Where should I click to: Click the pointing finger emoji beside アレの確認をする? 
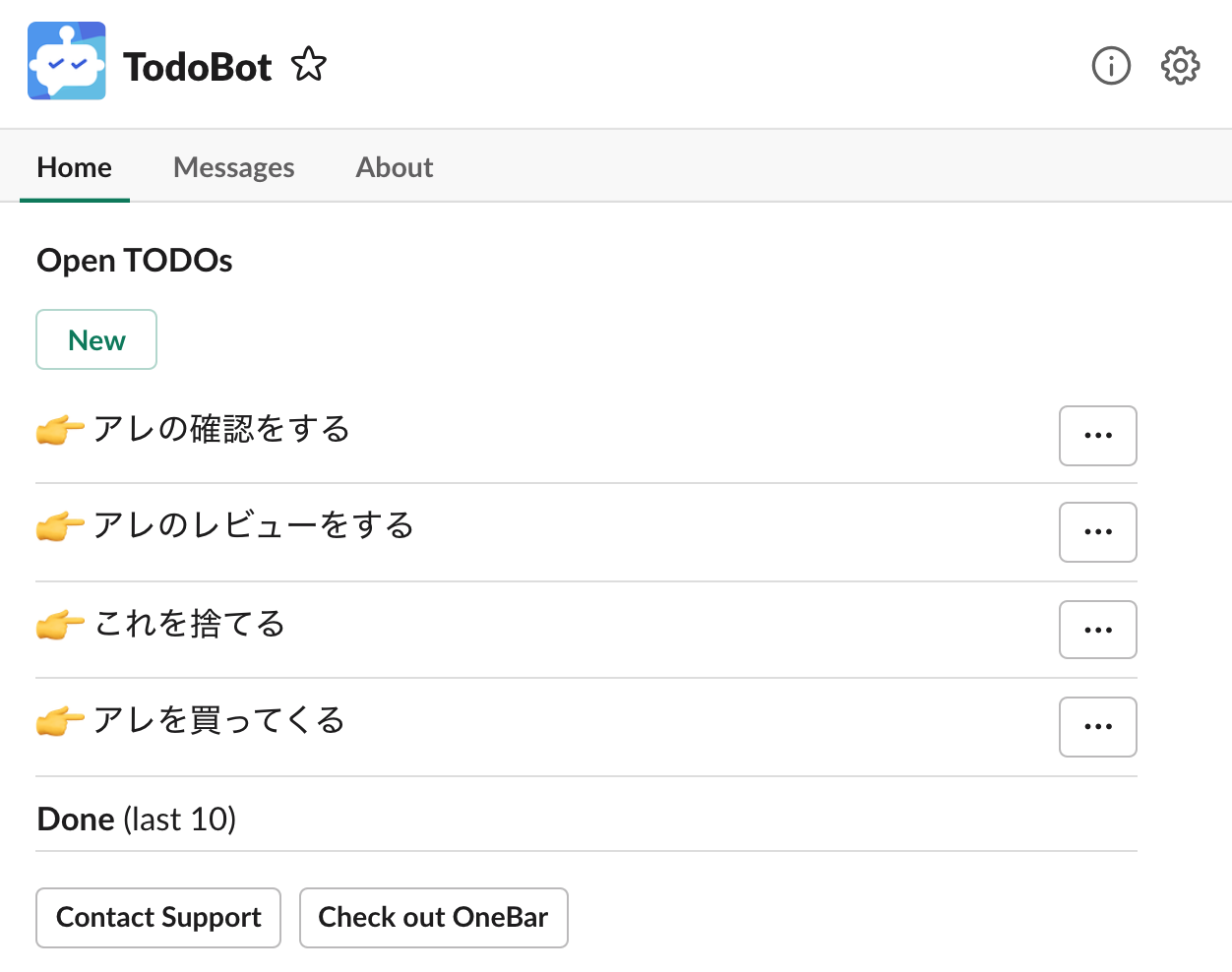click(x=61, y=429)
